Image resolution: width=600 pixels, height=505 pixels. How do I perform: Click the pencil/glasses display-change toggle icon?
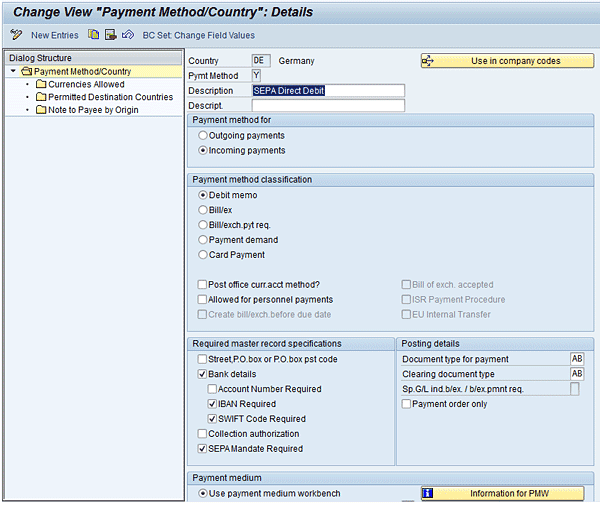coord(16,35)
